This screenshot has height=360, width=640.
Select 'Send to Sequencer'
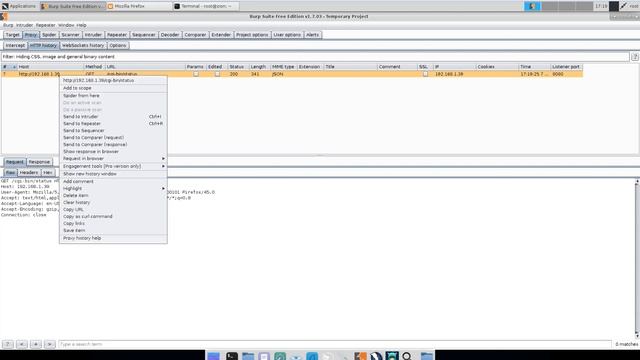point(113,130)
